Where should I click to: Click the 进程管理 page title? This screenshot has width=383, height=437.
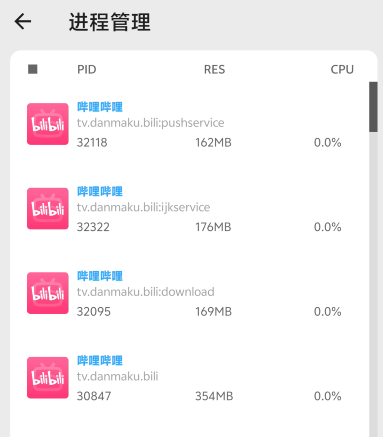click(110, 22)
